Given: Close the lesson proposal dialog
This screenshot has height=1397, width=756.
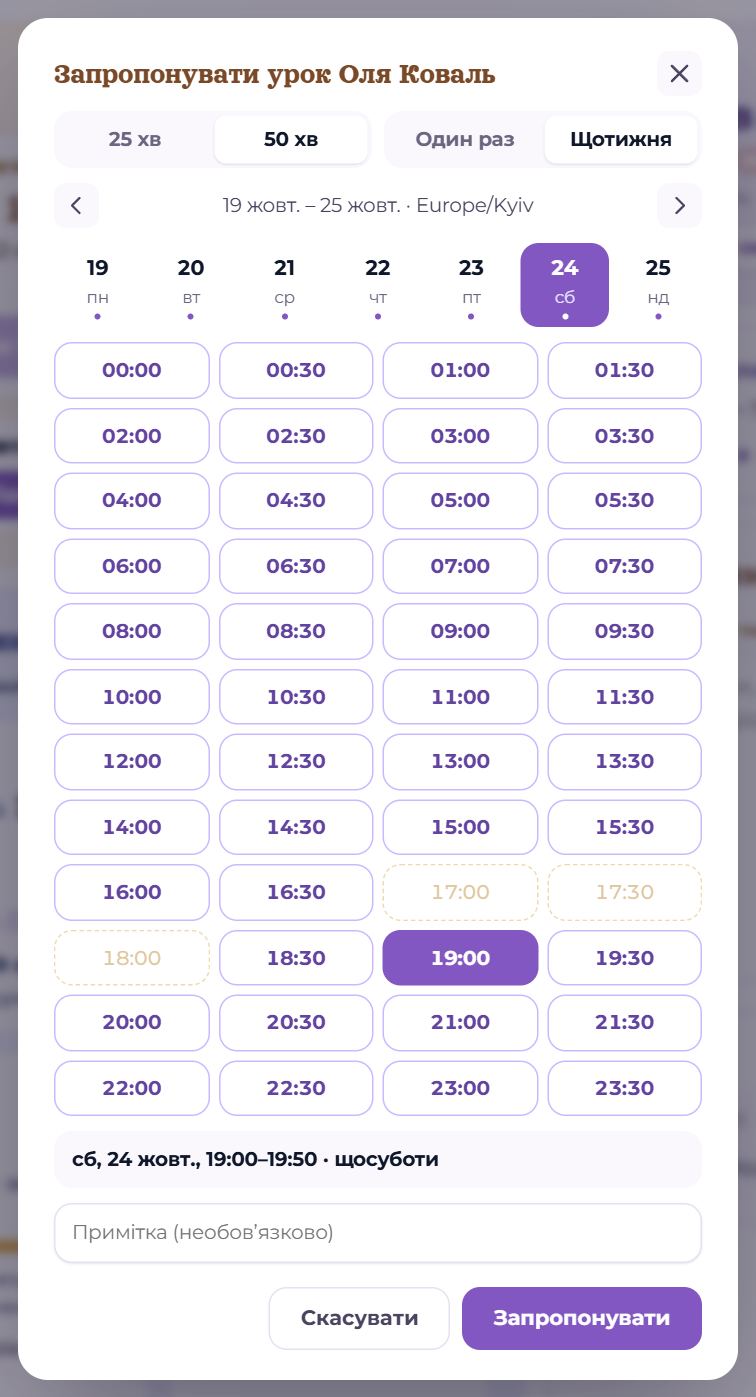Looking at the screenshot, I should coord(679,73).
